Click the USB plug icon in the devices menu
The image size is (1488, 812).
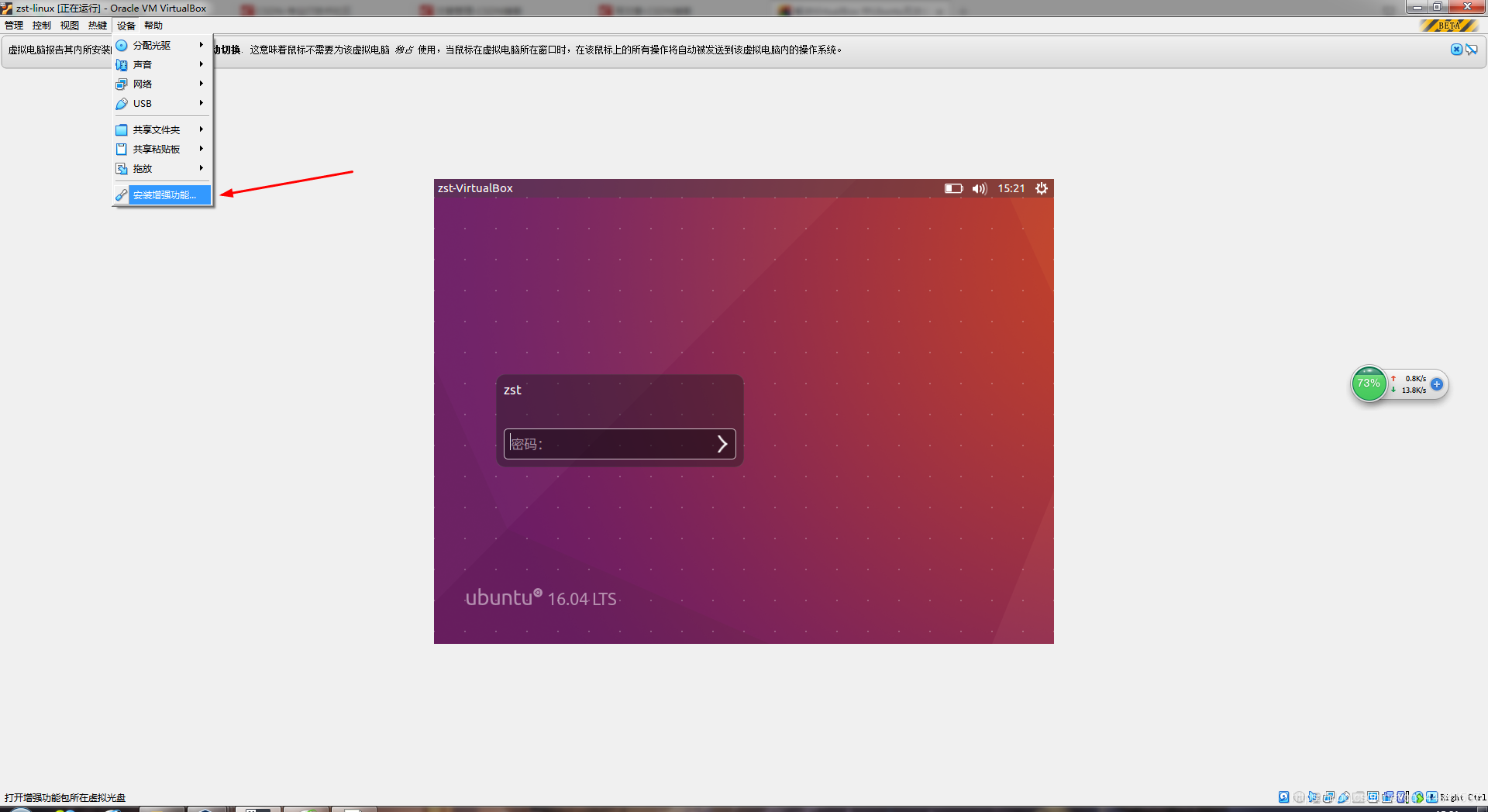[122, 104]
